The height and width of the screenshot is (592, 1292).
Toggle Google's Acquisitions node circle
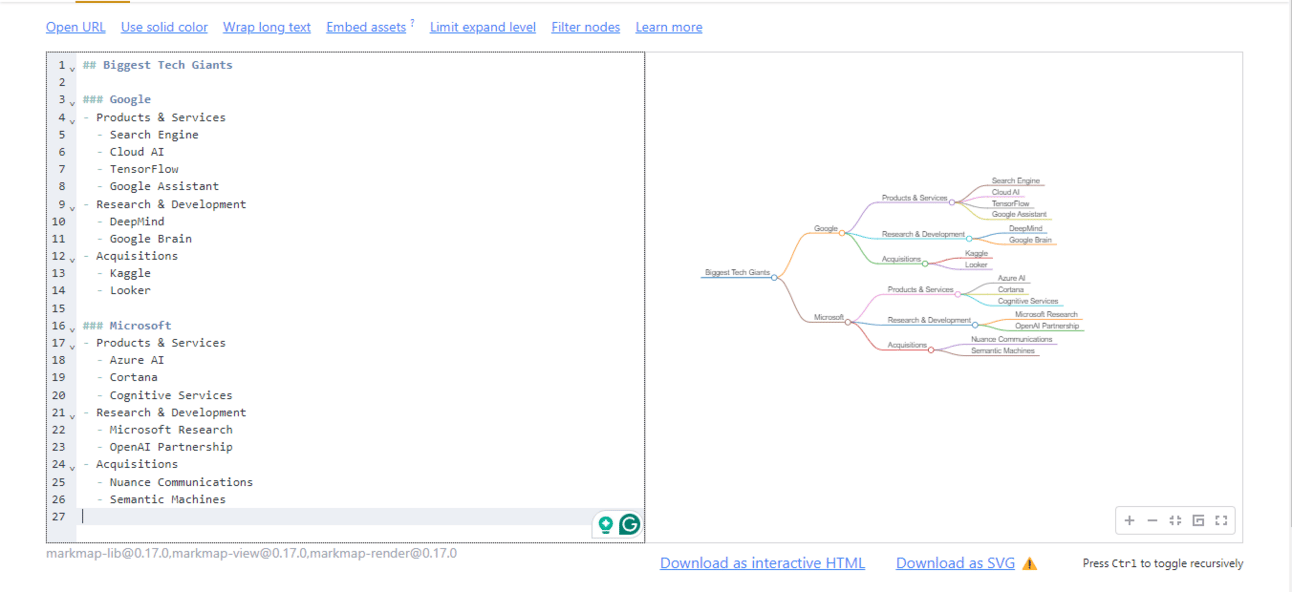pos(925,264)
